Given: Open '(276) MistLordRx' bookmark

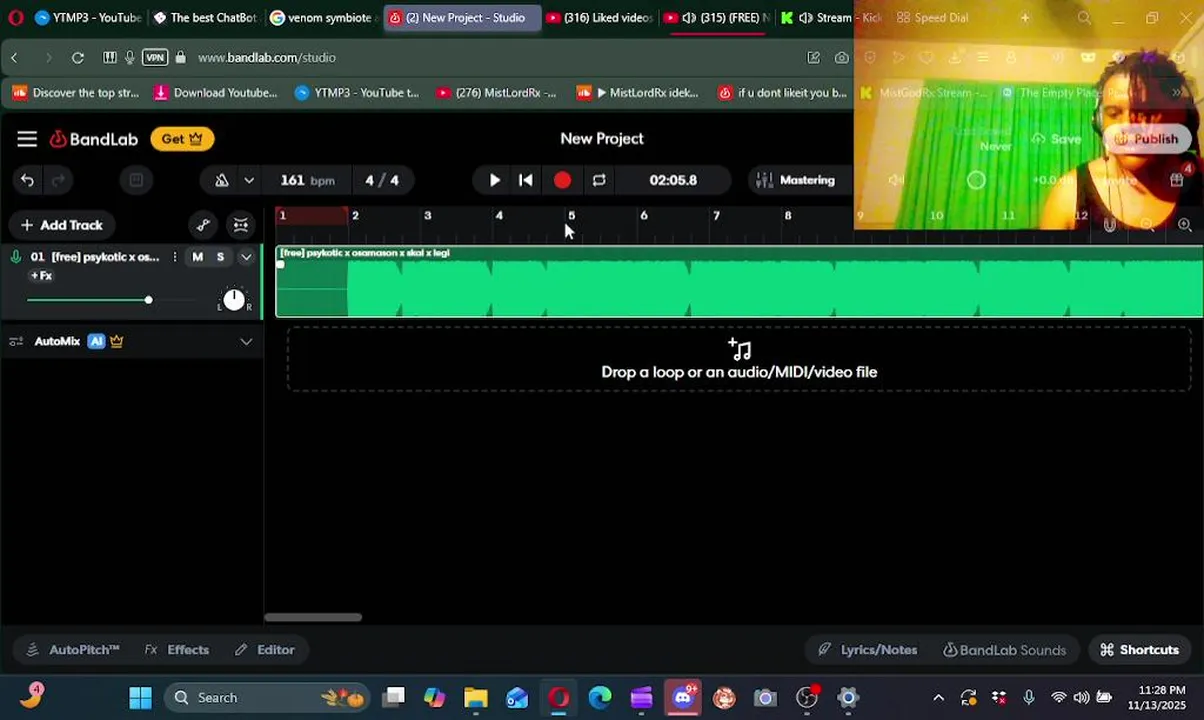Looking at the screenshot, I should (496, 93).
